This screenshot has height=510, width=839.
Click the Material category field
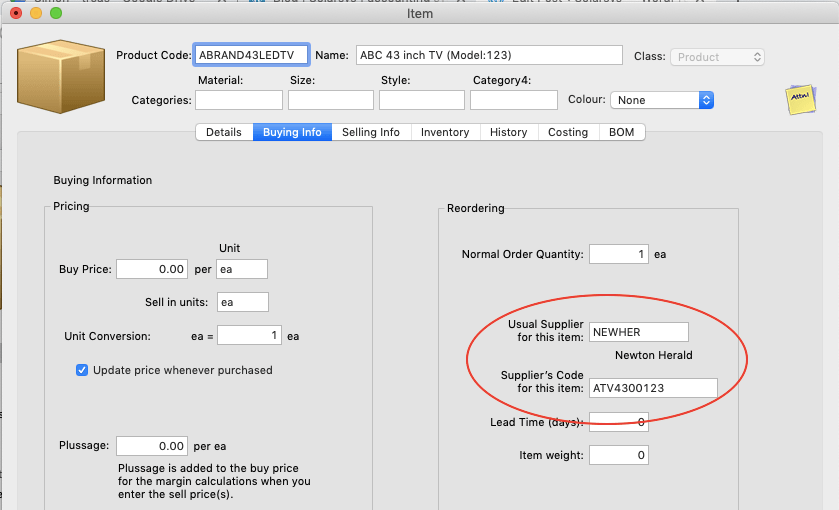pos(239,100)
